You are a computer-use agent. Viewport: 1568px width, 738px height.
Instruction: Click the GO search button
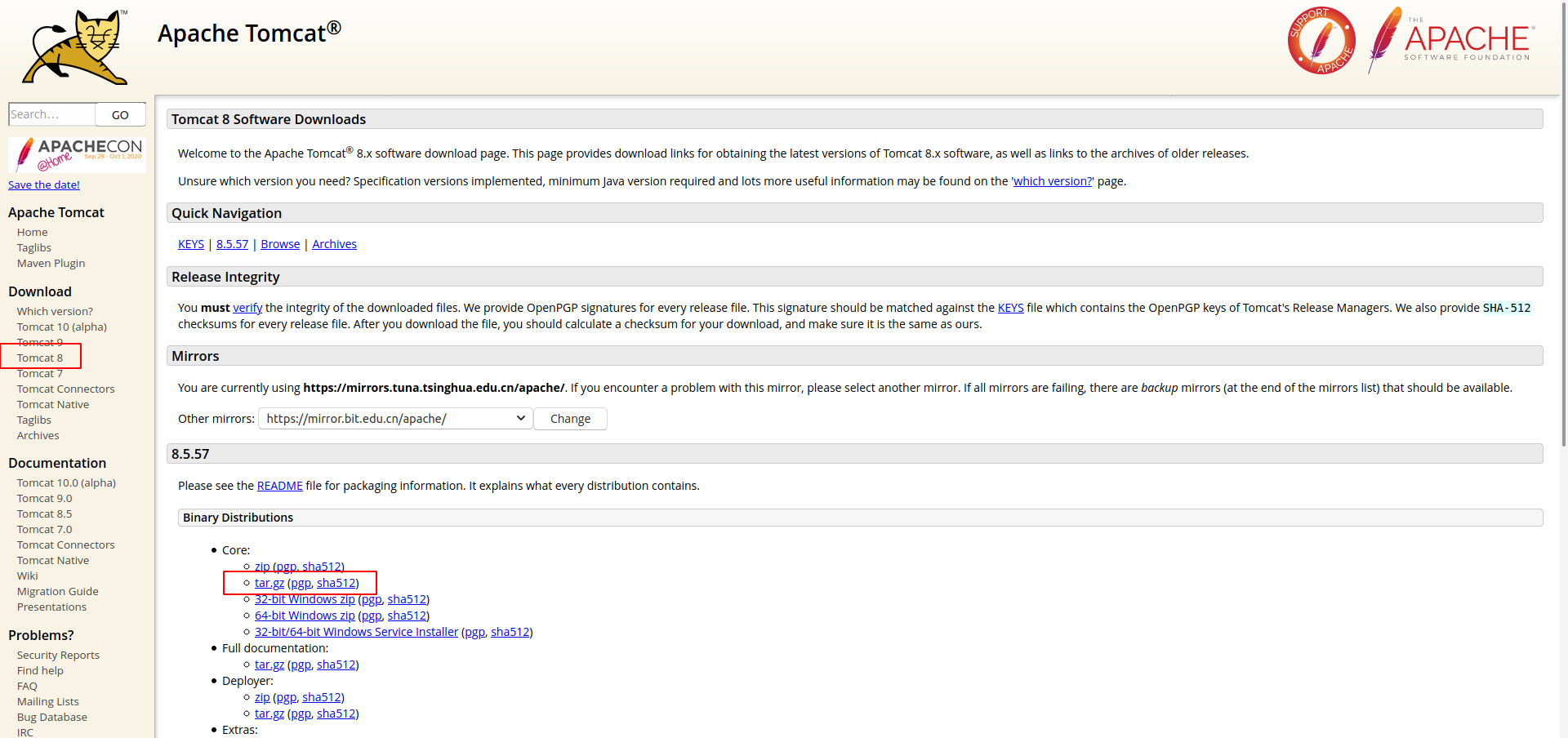120,114
